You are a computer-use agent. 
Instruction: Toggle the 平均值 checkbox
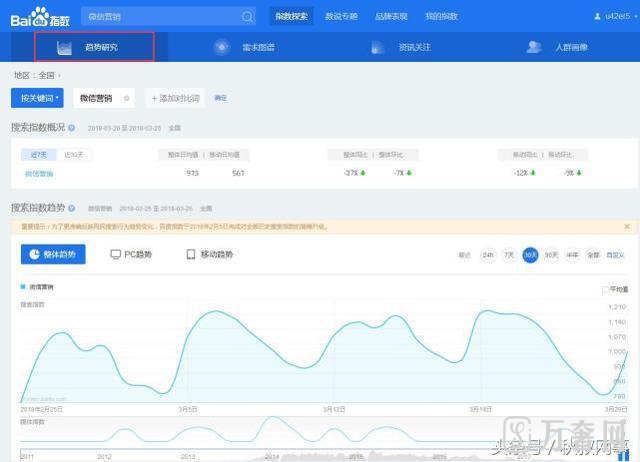tap(605, 290)
